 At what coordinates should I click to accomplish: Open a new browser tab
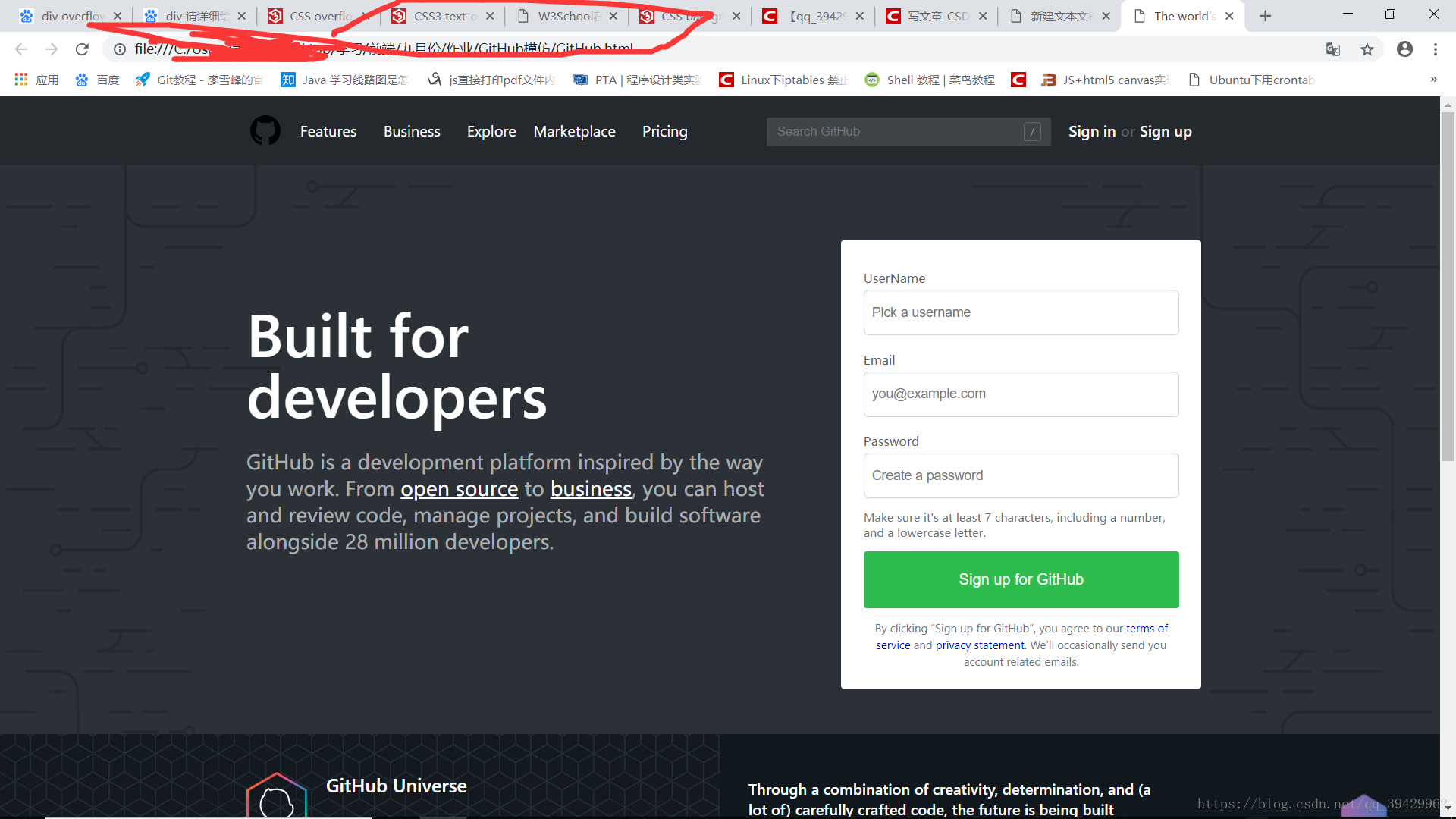click(1265, 16)
